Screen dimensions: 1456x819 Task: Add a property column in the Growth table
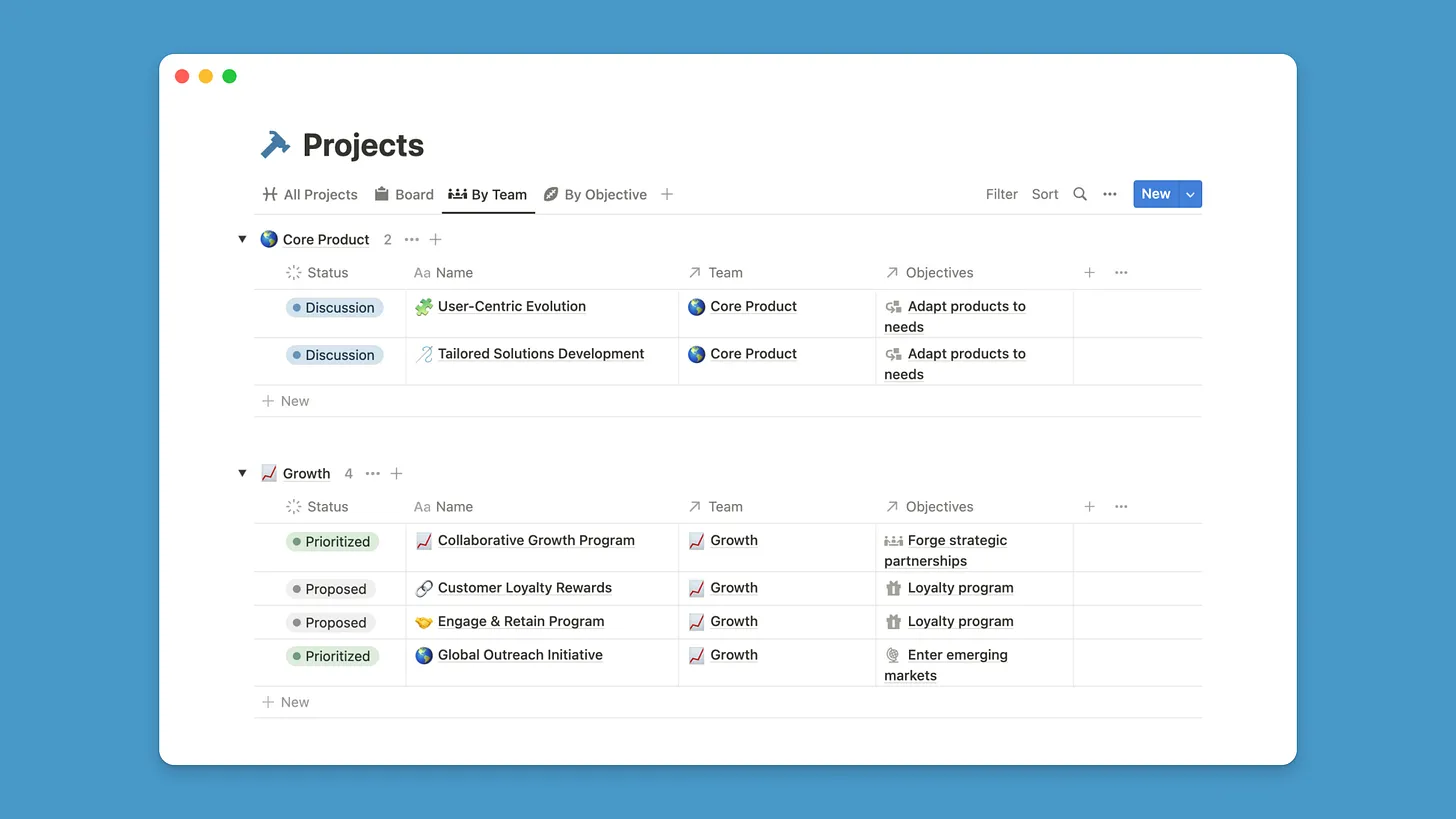click(x=1089, y=506)
